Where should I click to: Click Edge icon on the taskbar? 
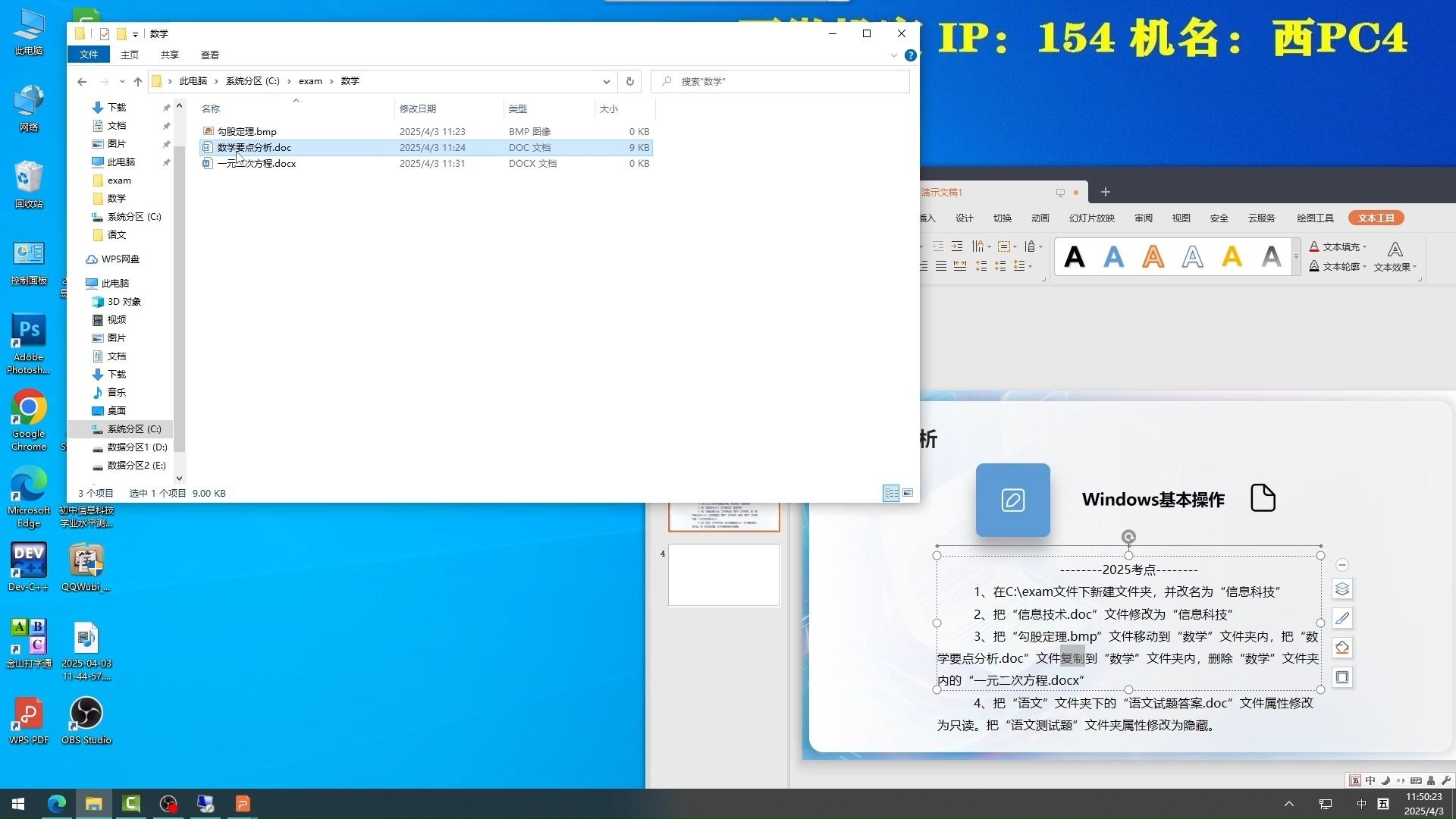[56, 804]
